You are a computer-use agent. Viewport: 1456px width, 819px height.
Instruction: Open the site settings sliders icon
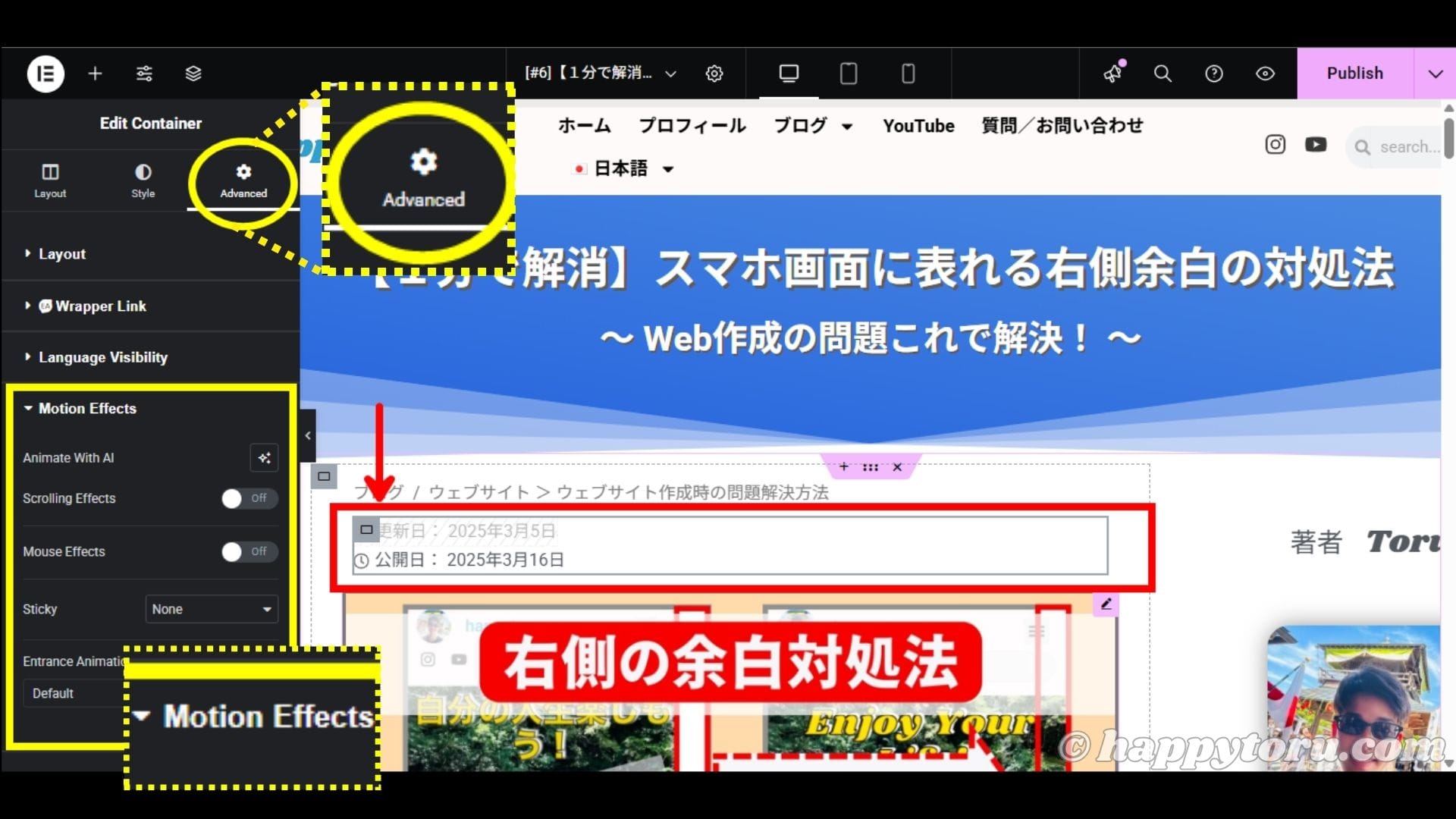click(x=144, y=74)
